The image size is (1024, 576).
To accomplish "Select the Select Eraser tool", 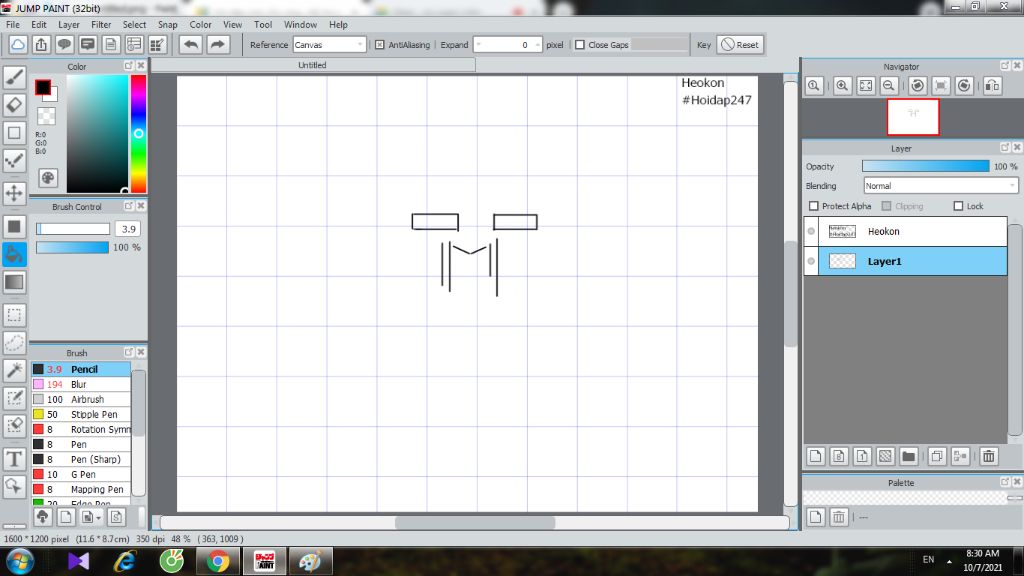I will [14, 426].
